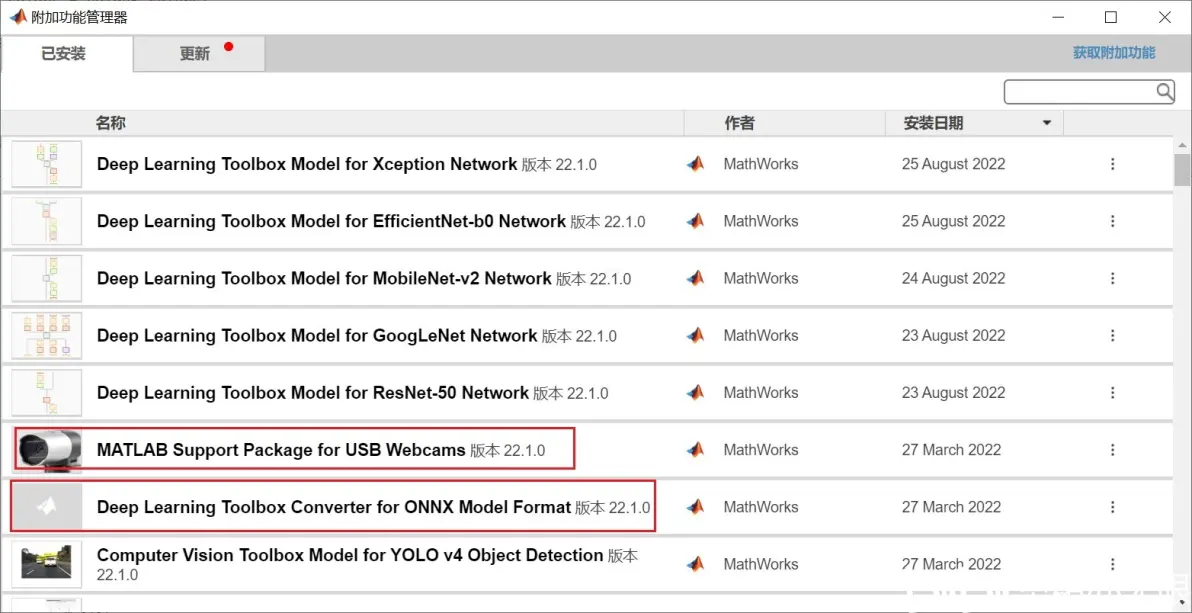This screenshot has height=613, width=1192.
Task: Open the GoogLeNet Network thumbnail
Action: pyautogui.click(x=47, y=335)
